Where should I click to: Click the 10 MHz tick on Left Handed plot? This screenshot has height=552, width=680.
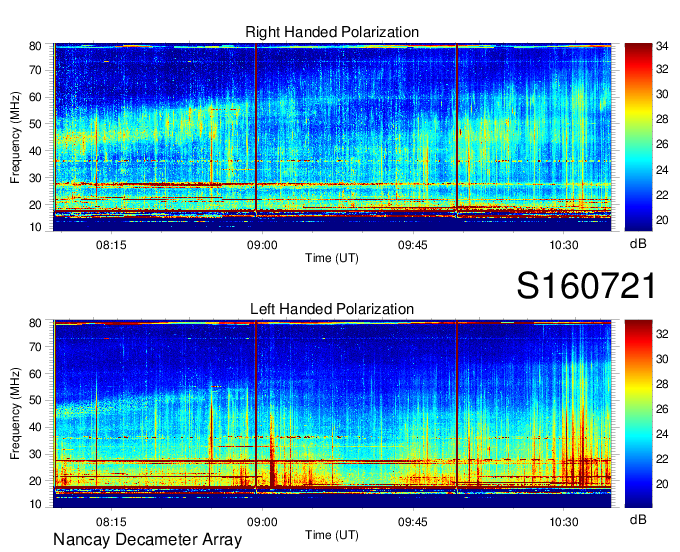coord(35,505)
